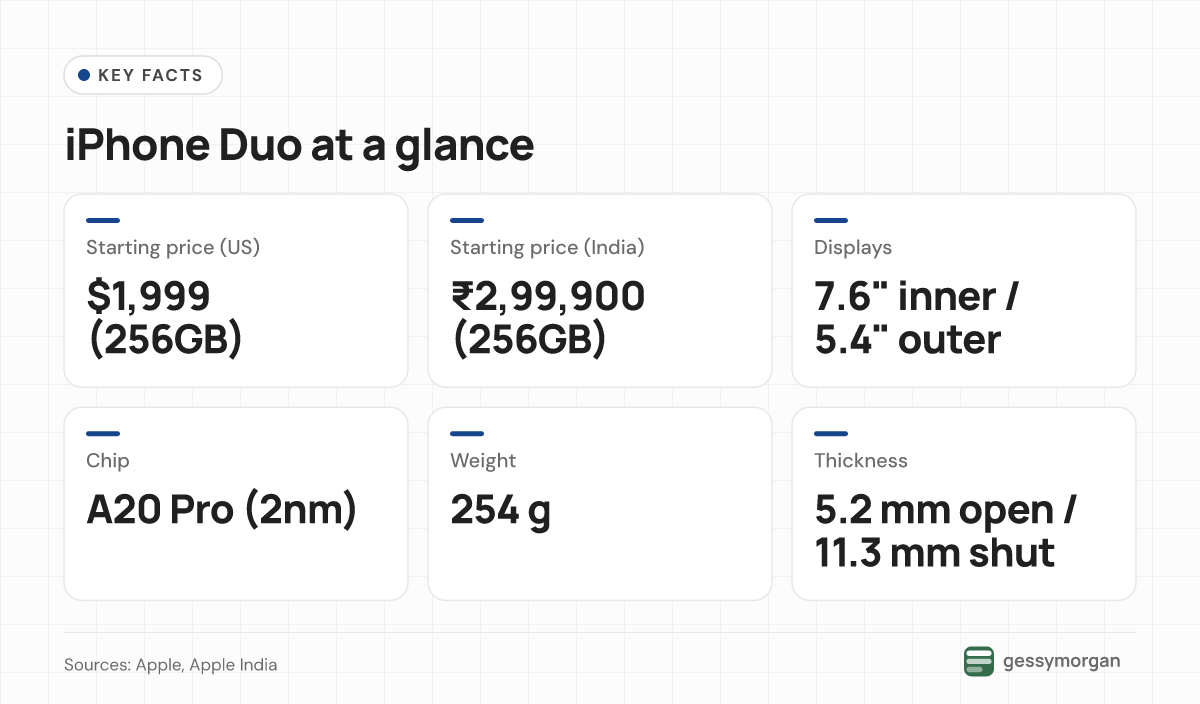
Task: Click the 'iPhone Duo at a glance' heading
Action: [x=299, y=146]
